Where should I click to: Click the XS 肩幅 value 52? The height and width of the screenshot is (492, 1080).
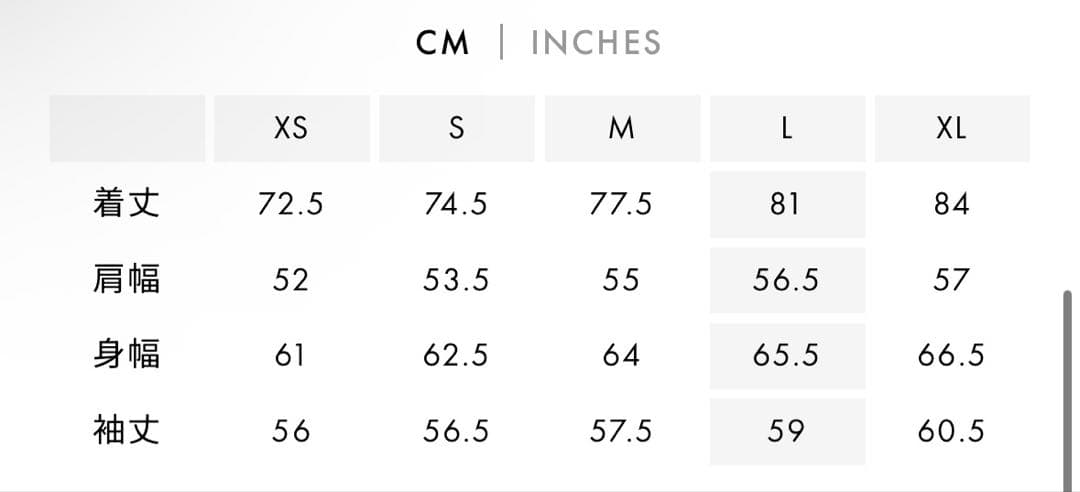291,280
